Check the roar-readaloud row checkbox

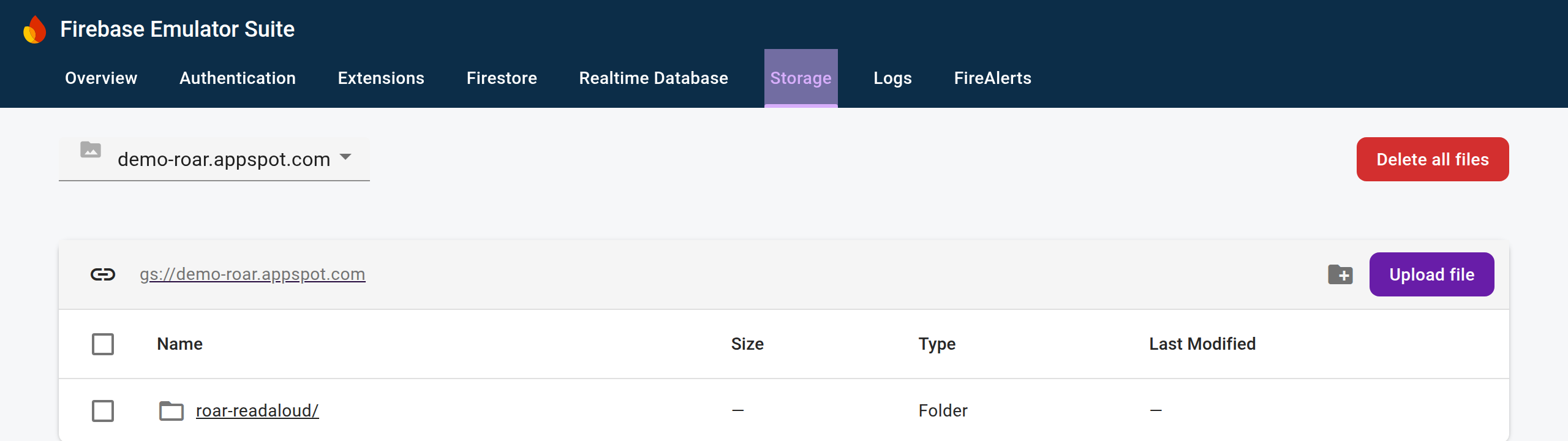tap(103, 410)
